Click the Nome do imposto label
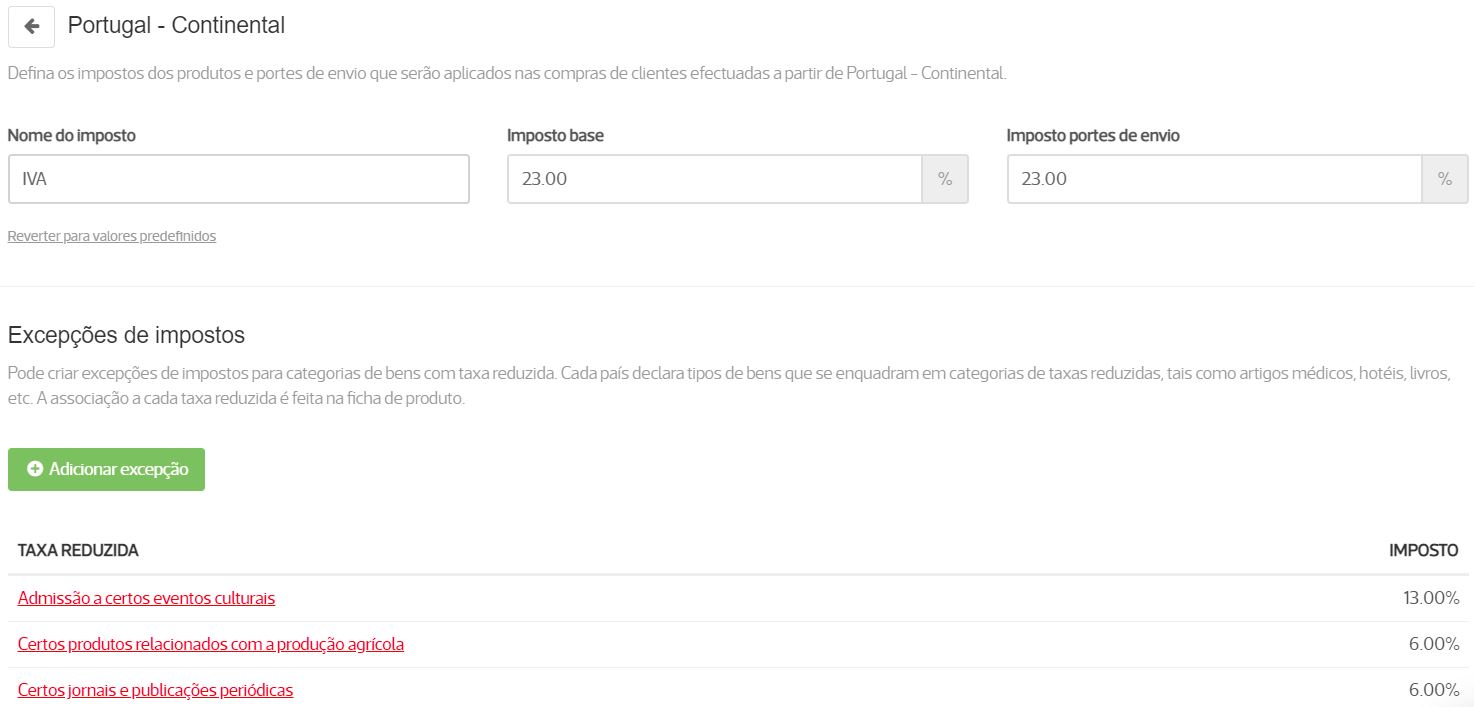This screenshot has width=1474, height=707. point(71,135)
